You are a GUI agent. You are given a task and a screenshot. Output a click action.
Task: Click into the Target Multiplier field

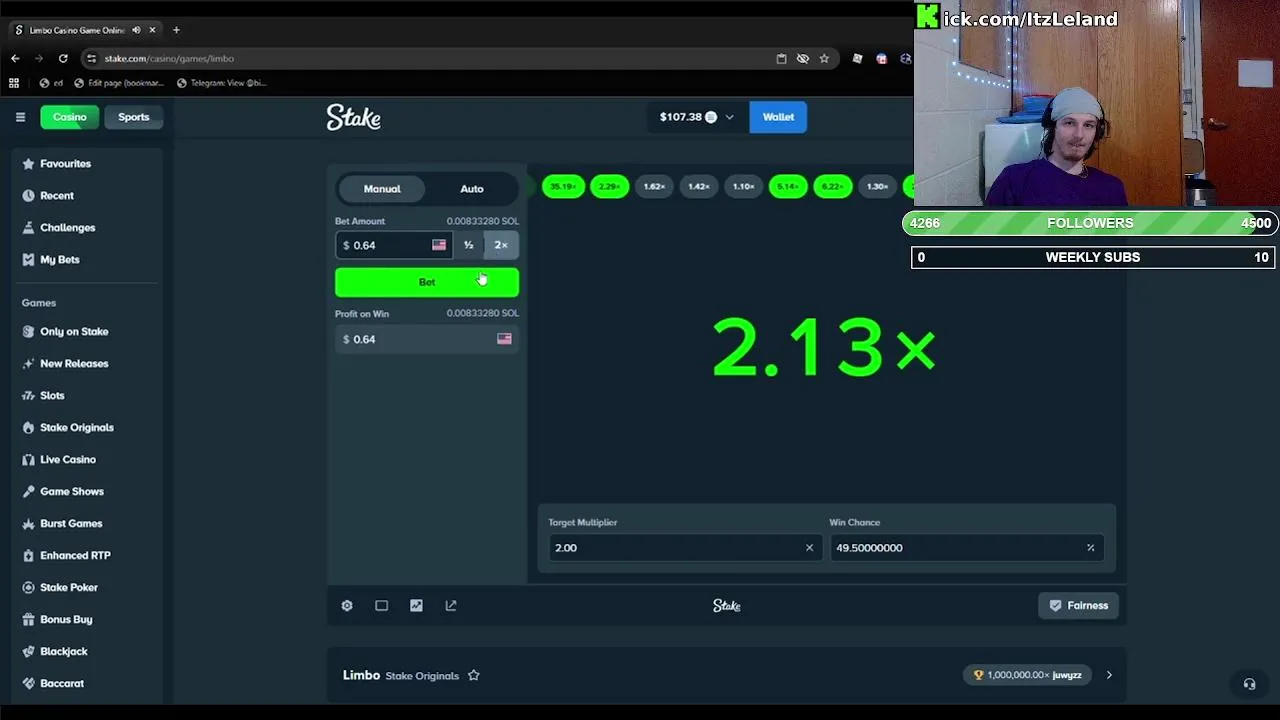pyautogui.click(x=685, y=548)
